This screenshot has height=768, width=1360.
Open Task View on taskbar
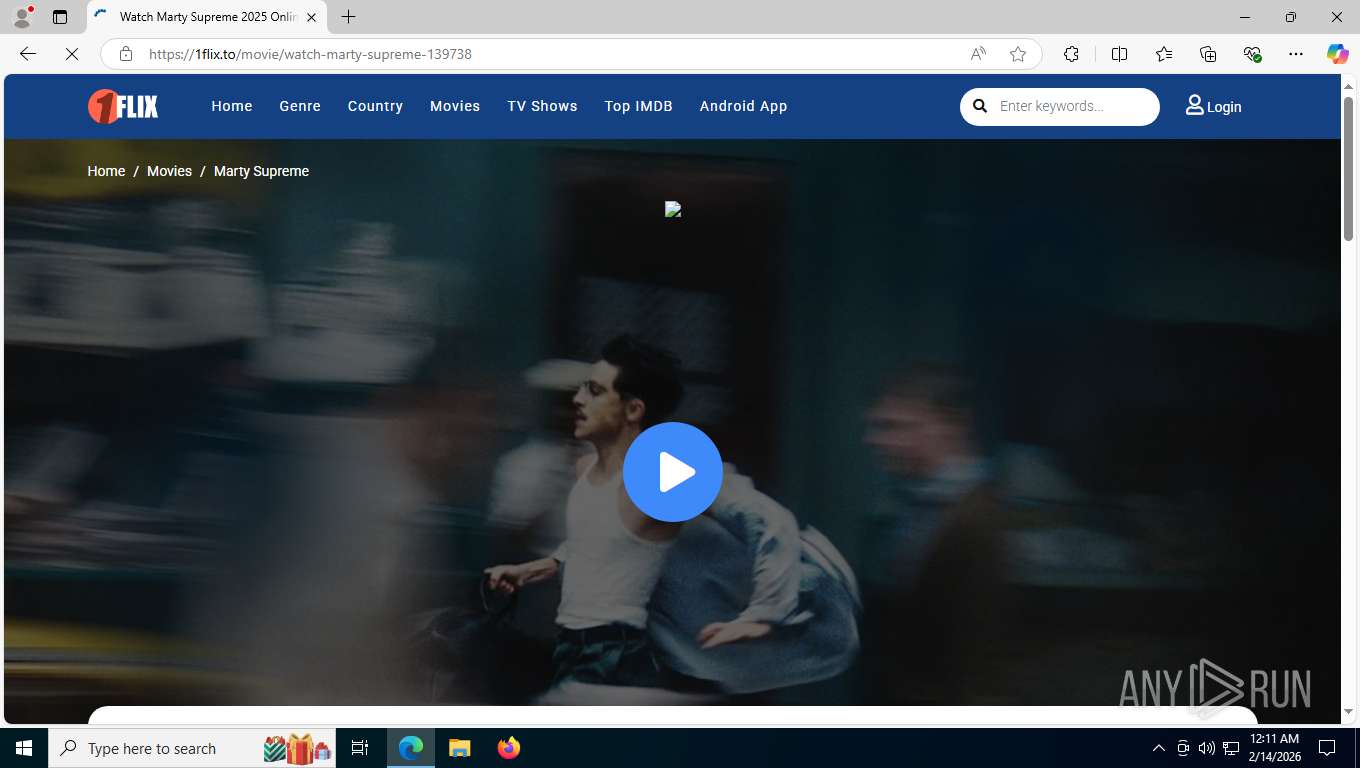(x=360, y=748)
